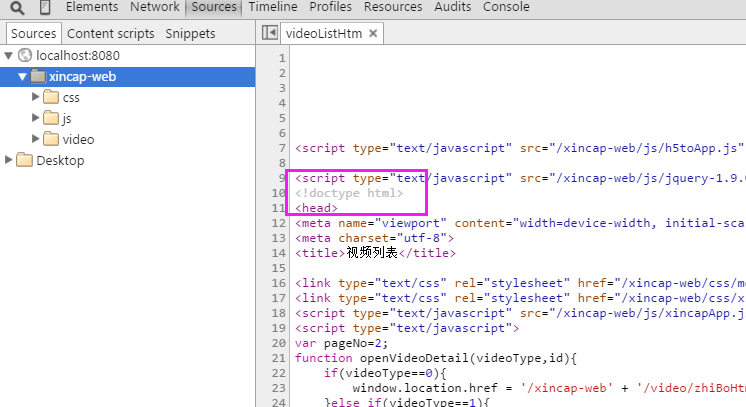Viewport: 746px width, 407px height.
Task: Collapse the localhost:8080 tree node
Action: 8,56
